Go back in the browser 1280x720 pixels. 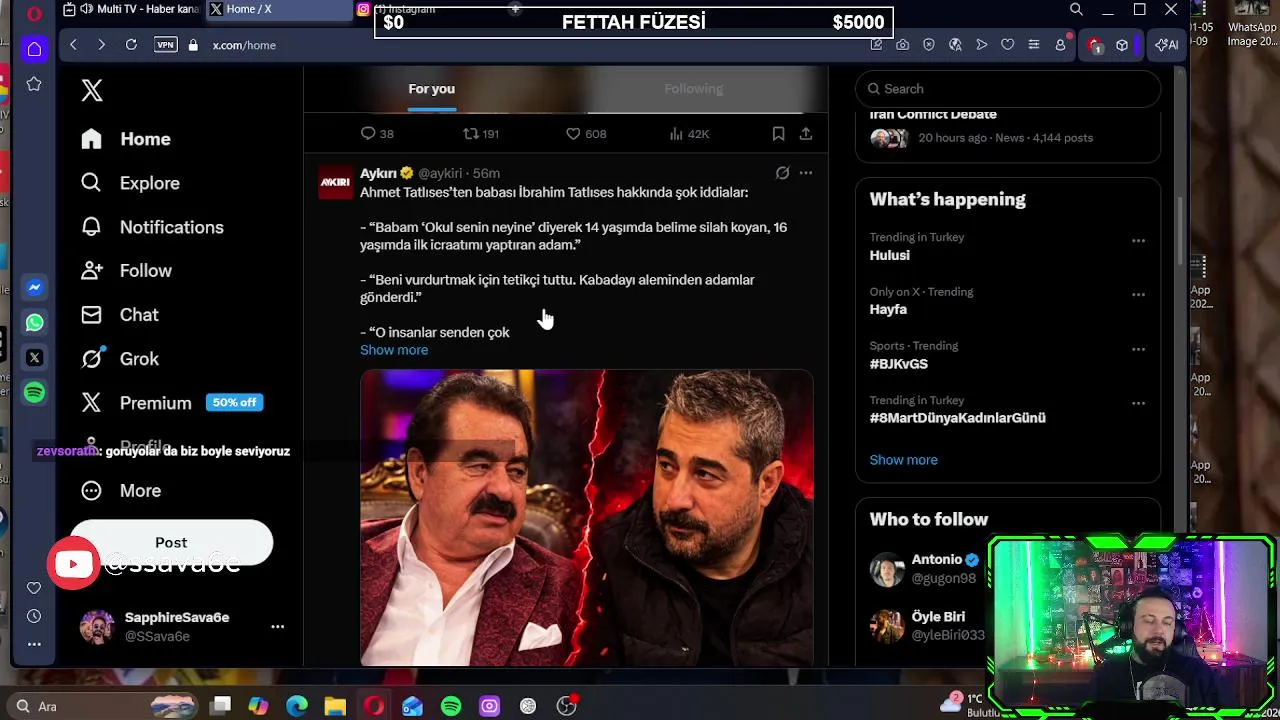coord(73,45)
